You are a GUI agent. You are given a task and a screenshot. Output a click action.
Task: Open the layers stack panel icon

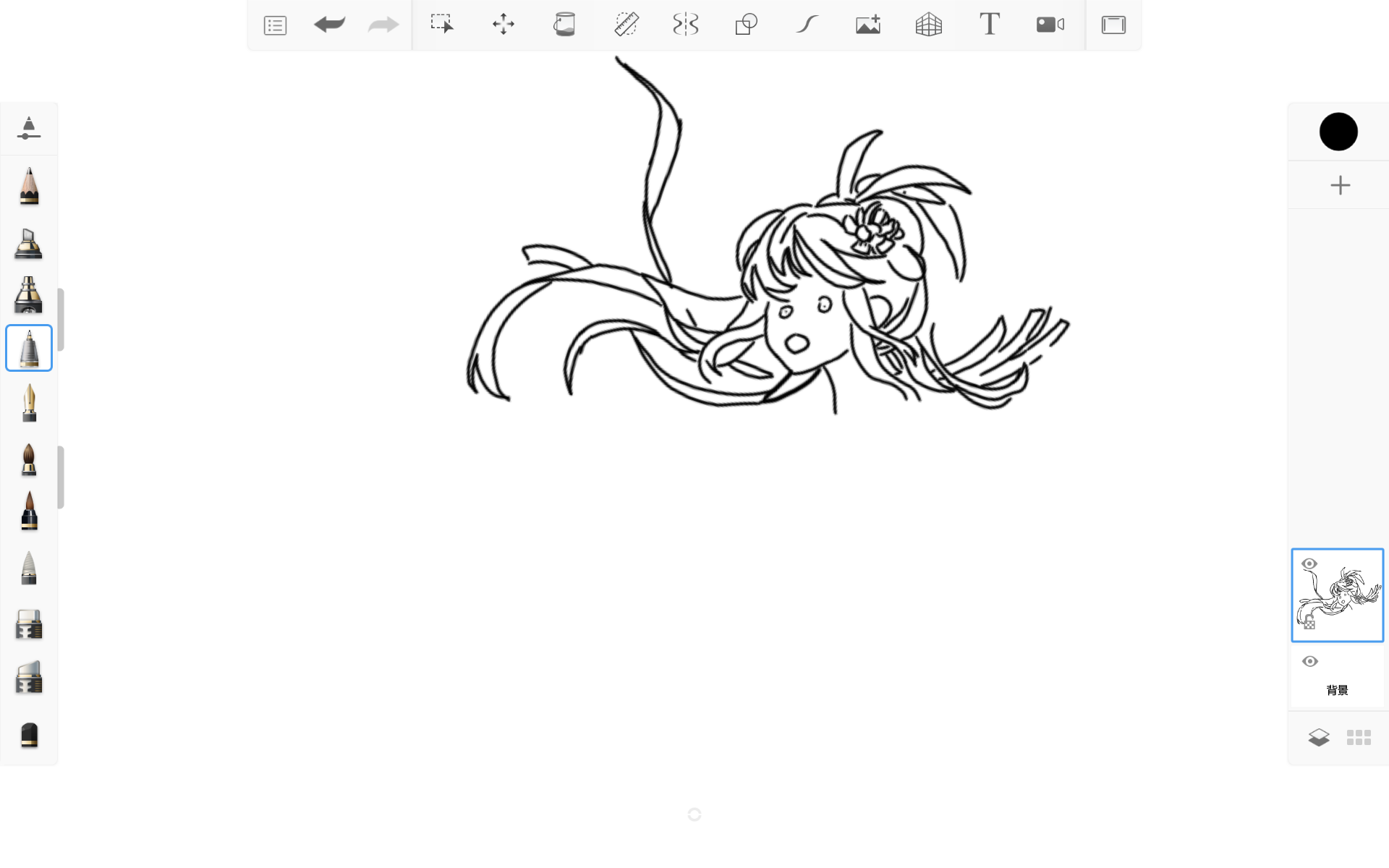coord(1319,738)
